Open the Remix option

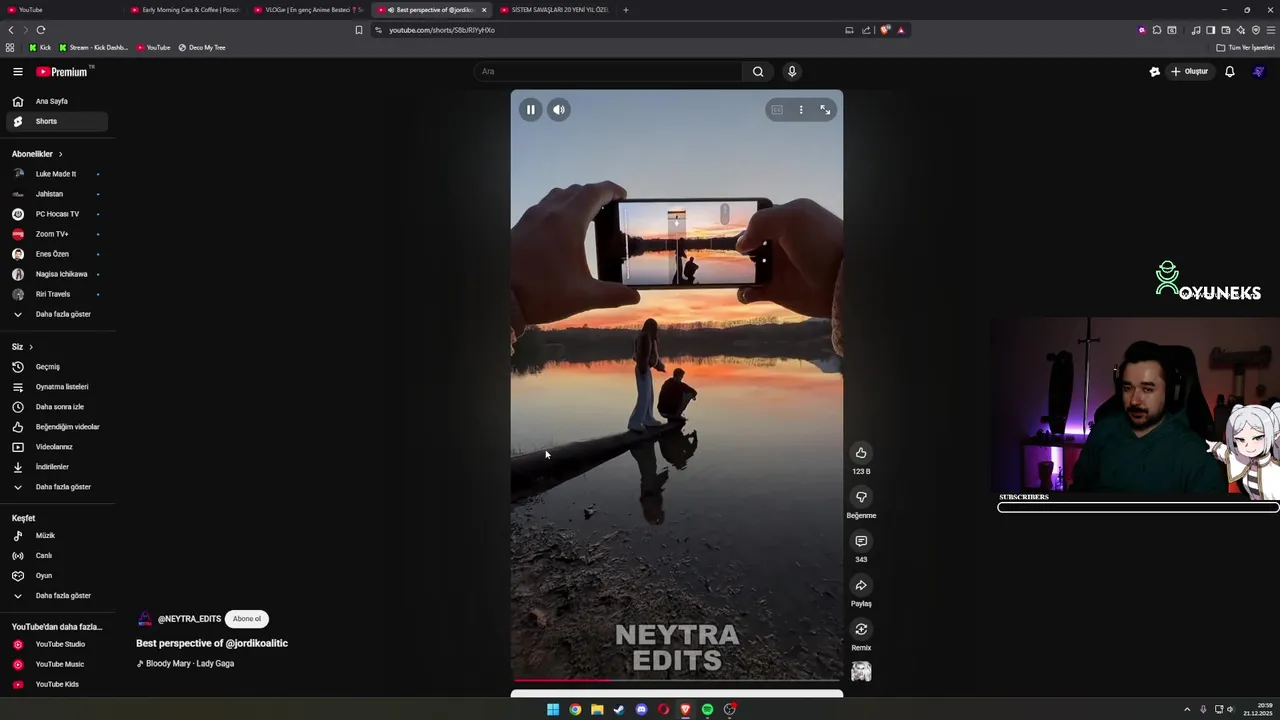(861, 629)
